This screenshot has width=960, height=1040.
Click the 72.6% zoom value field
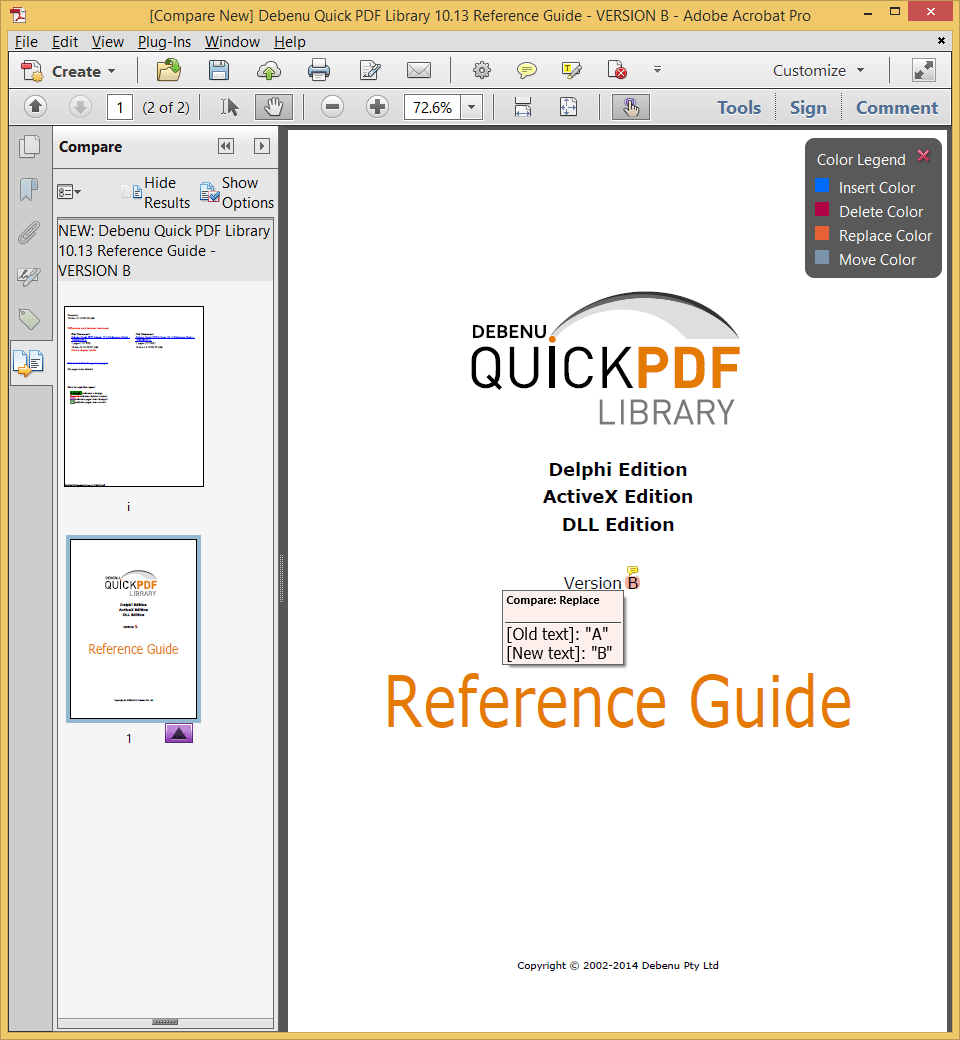(432, 107)
